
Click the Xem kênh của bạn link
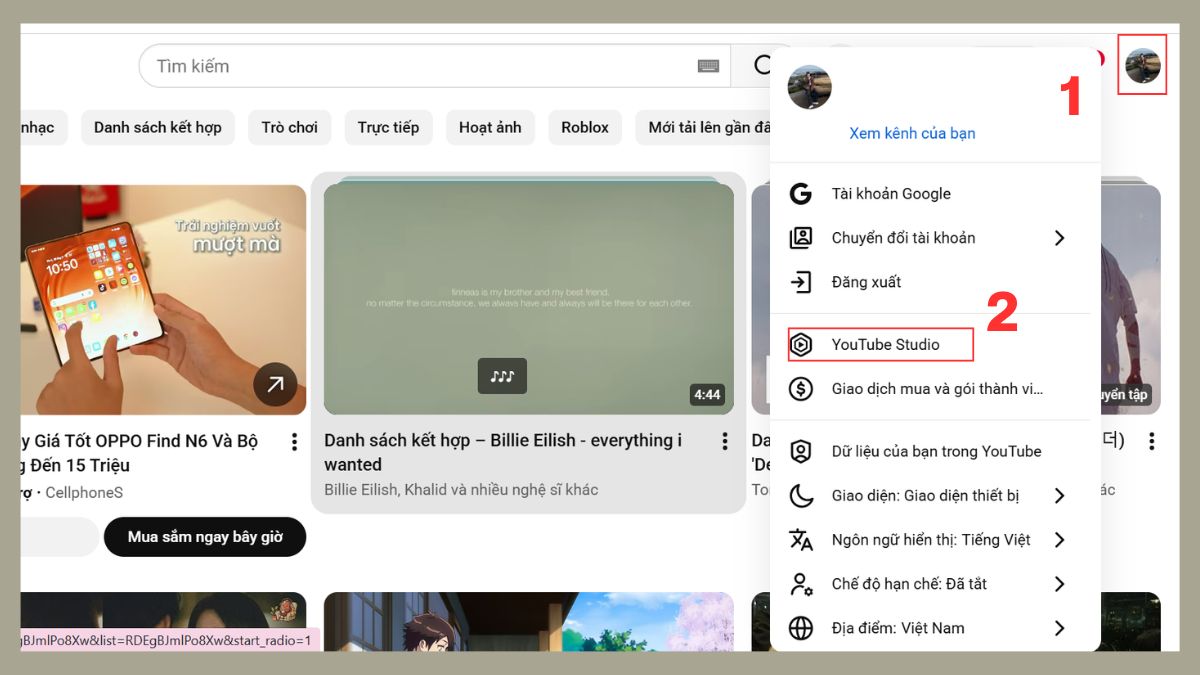[912, 133]
